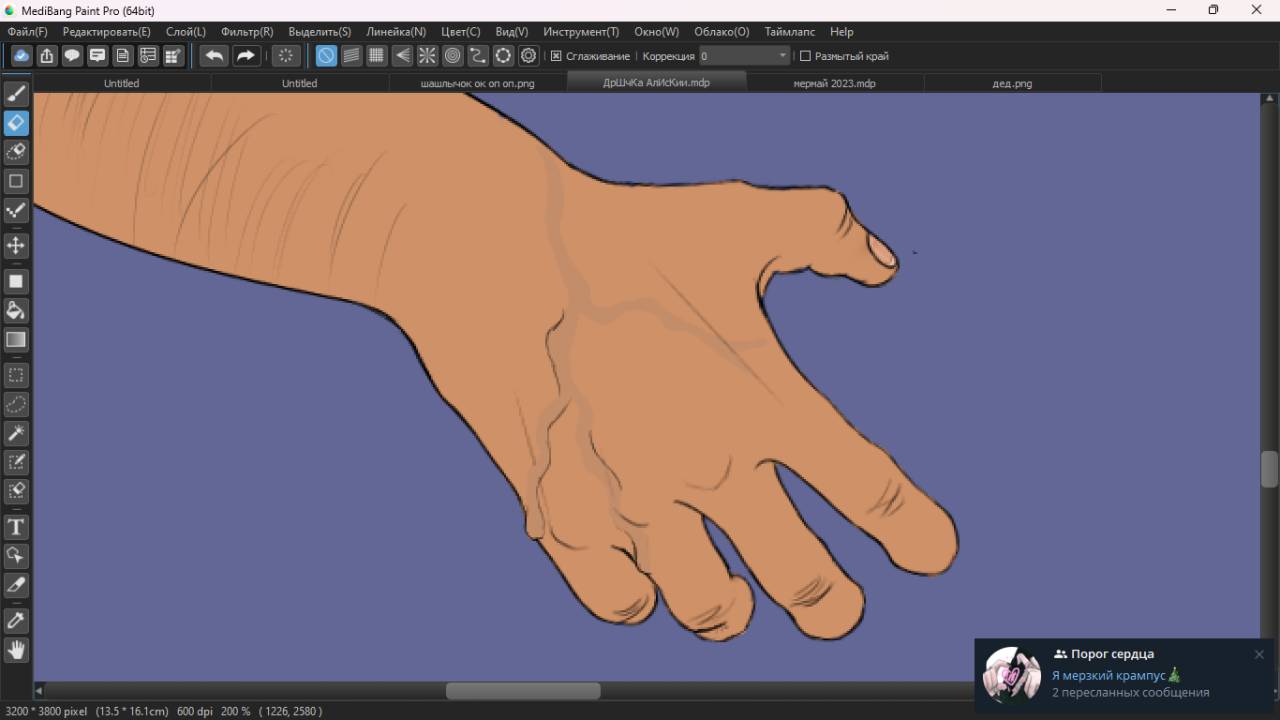
Task: Open the Слой(L) menu
Action: [186, 32]
